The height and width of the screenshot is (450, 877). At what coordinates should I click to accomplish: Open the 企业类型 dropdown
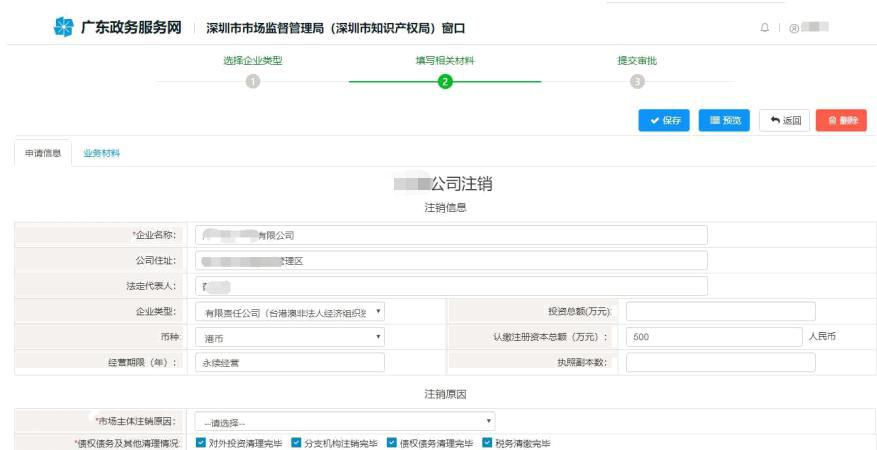coord(290,312)
